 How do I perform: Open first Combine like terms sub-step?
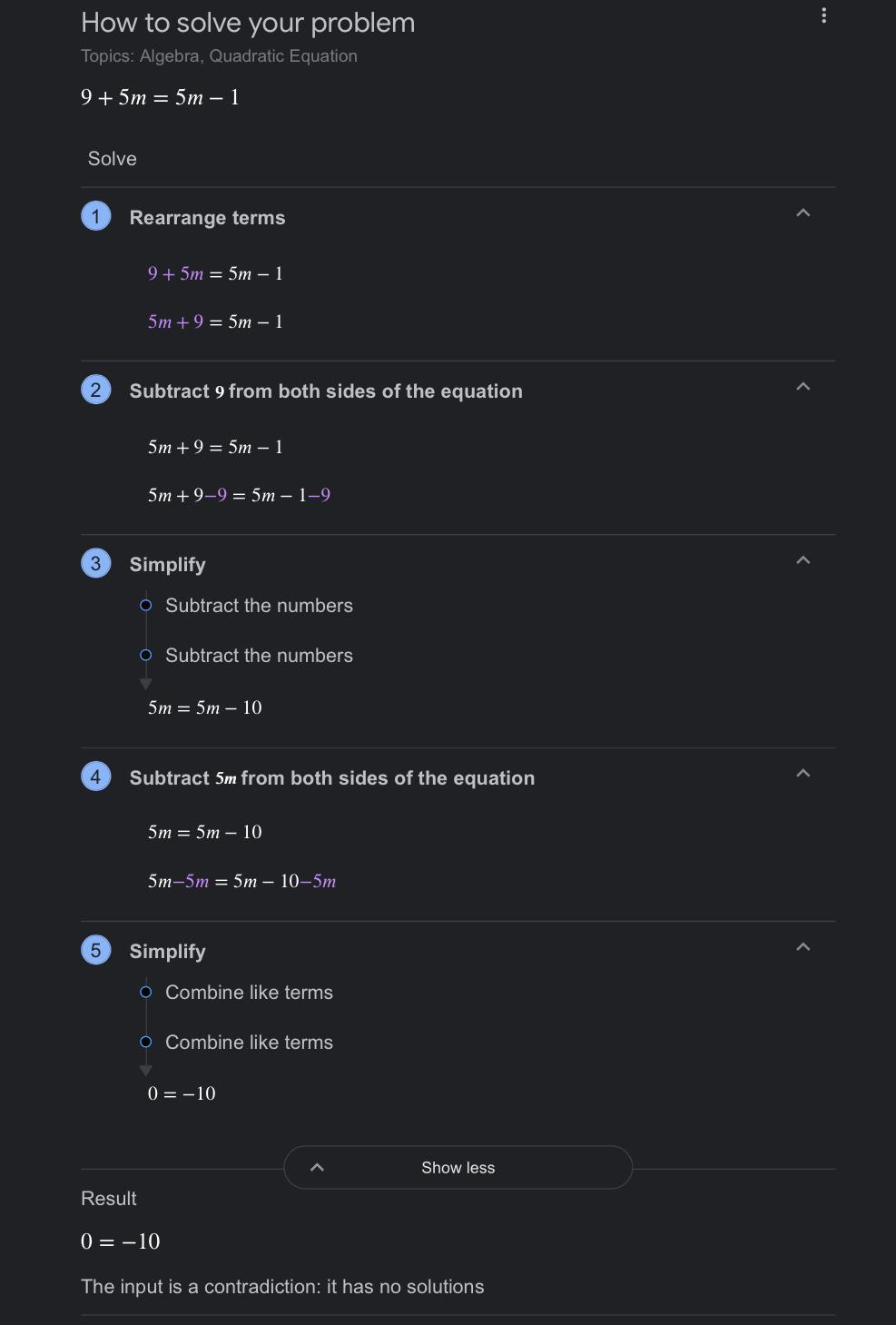[x=249, y=993]
